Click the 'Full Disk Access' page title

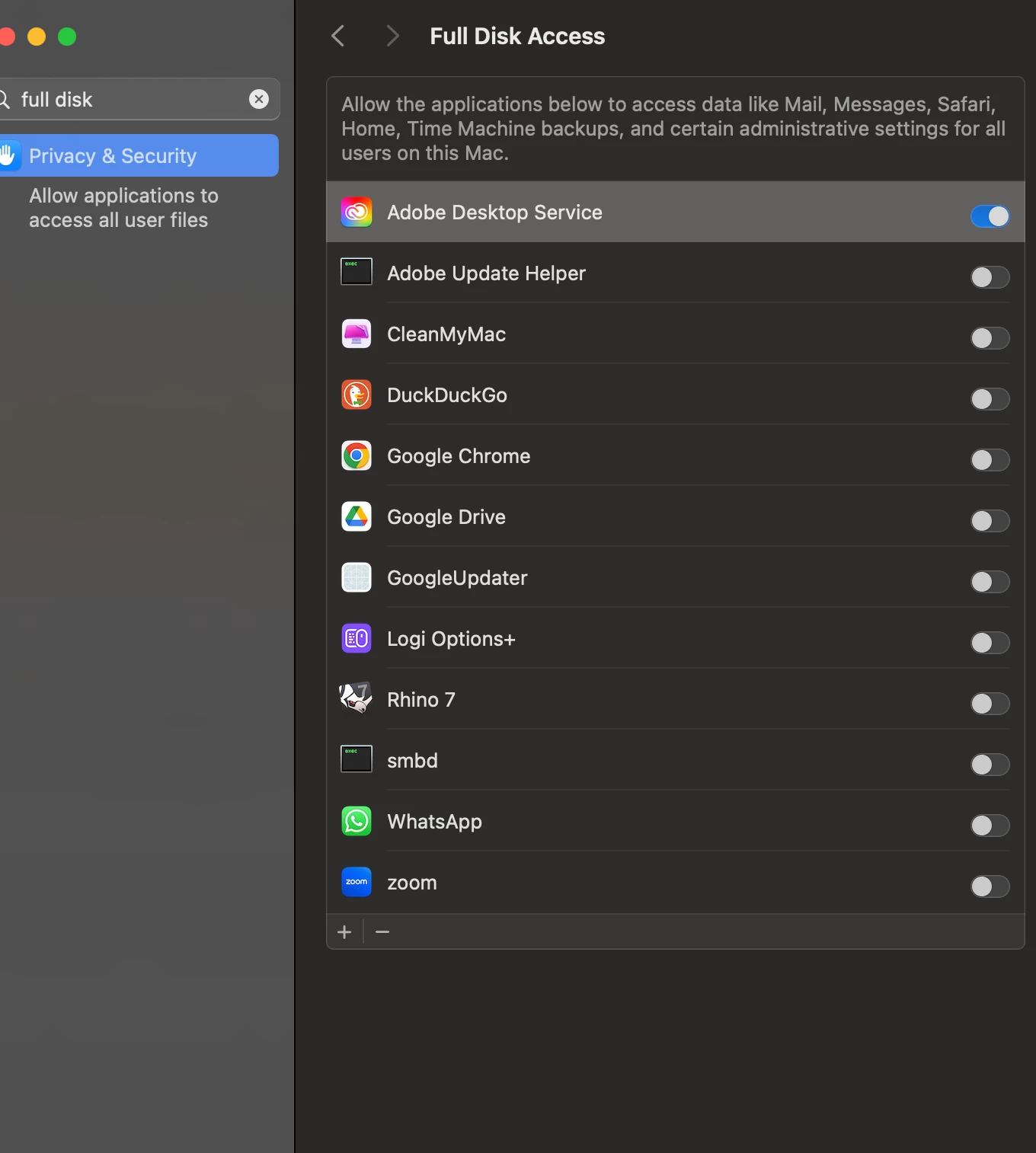click(517, 36)
